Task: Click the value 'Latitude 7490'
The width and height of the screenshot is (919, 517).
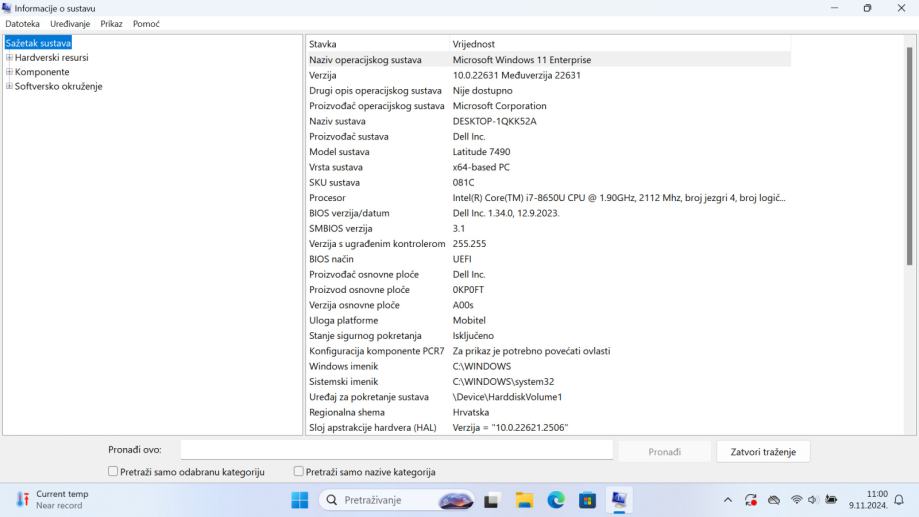Action: pos(481,152)
